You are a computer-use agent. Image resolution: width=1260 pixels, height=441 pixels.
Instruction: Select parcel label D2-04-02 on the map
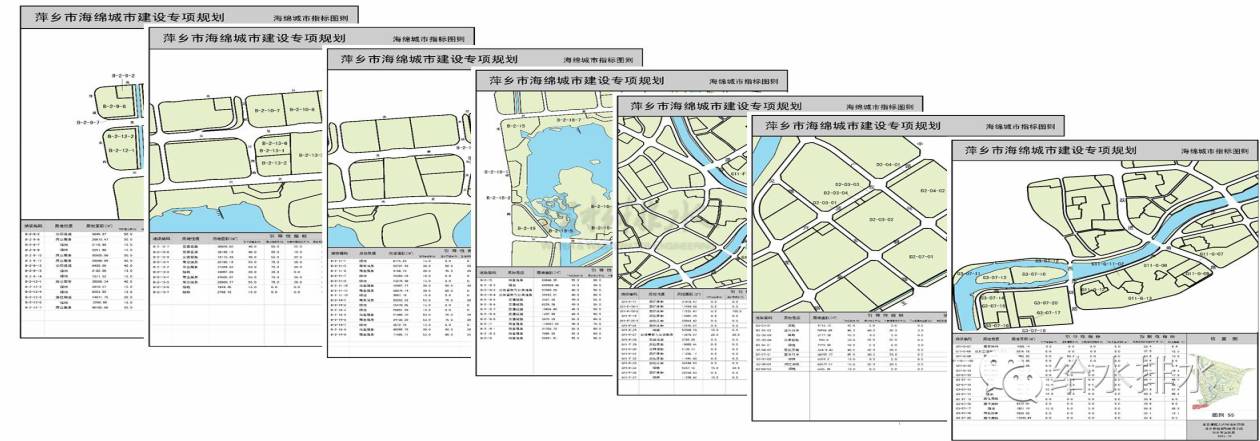(933, 190)
